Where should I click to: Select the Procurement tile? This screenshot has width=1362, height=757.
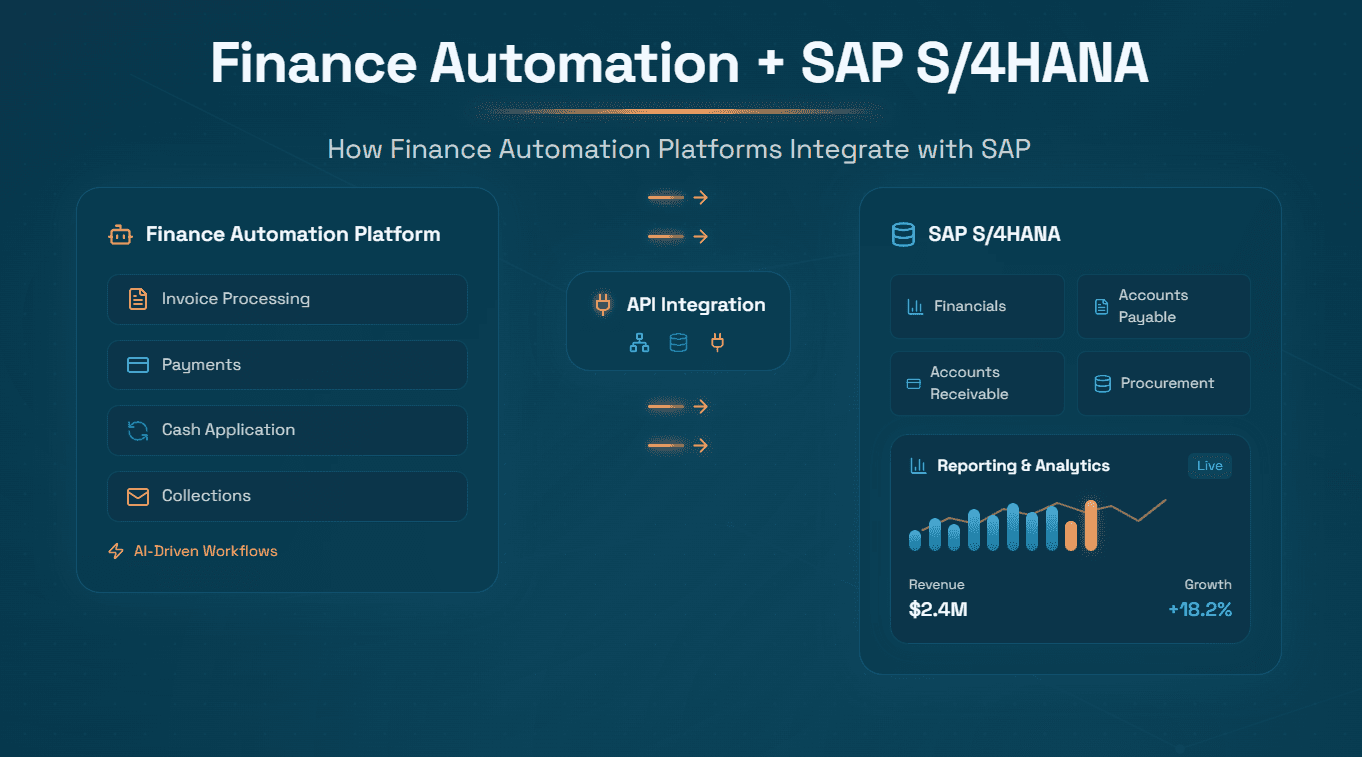(x=1163, y=383)
